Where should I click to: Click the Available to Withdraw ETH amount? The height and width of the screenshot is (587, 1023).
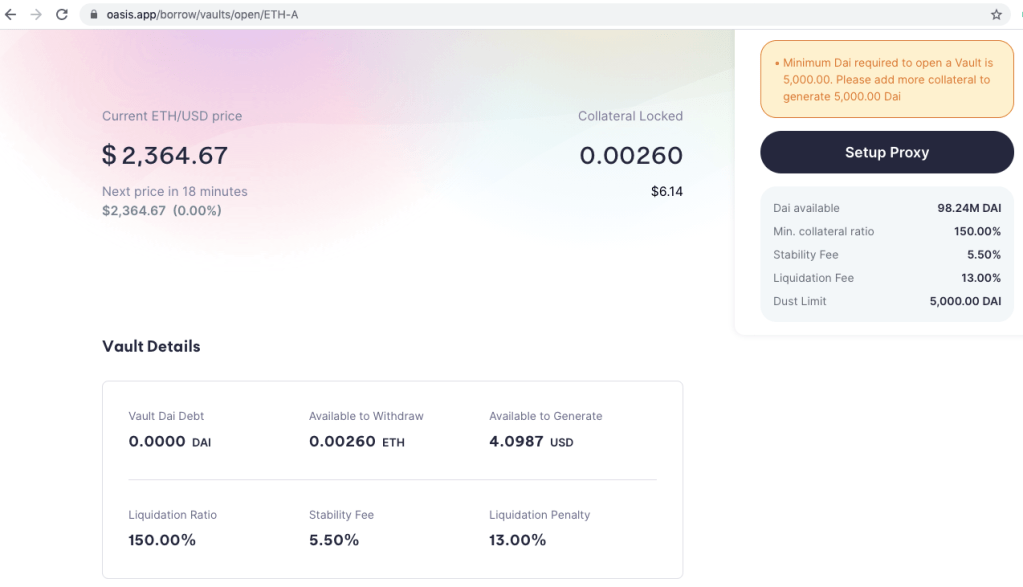coord(356,441)
